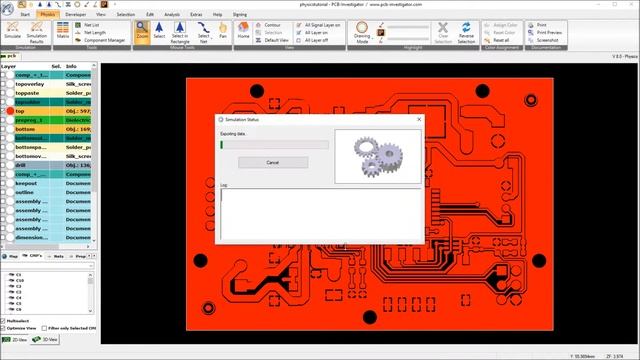640x360 pixels.
Task: Open the Start ribbon tab
Action: 25,14
